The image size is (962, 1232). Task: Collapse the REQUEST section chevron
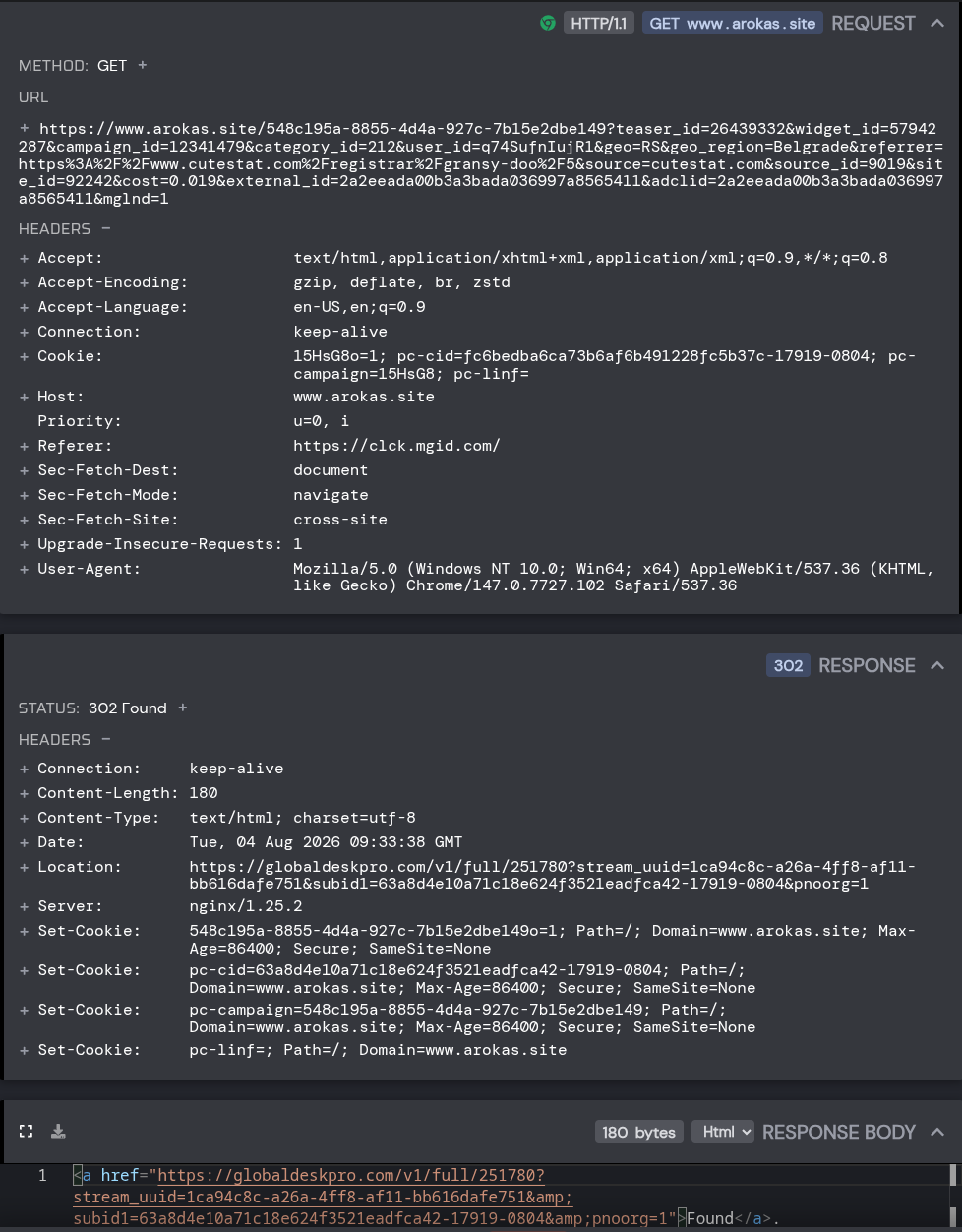pyautogui.click(x=936, y=23)
